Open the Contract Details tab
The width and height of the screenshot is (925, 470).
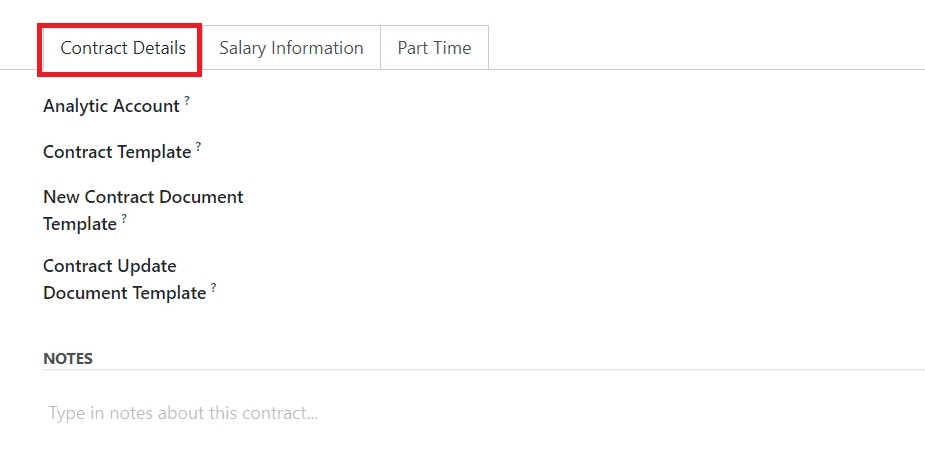pos(122,48)
